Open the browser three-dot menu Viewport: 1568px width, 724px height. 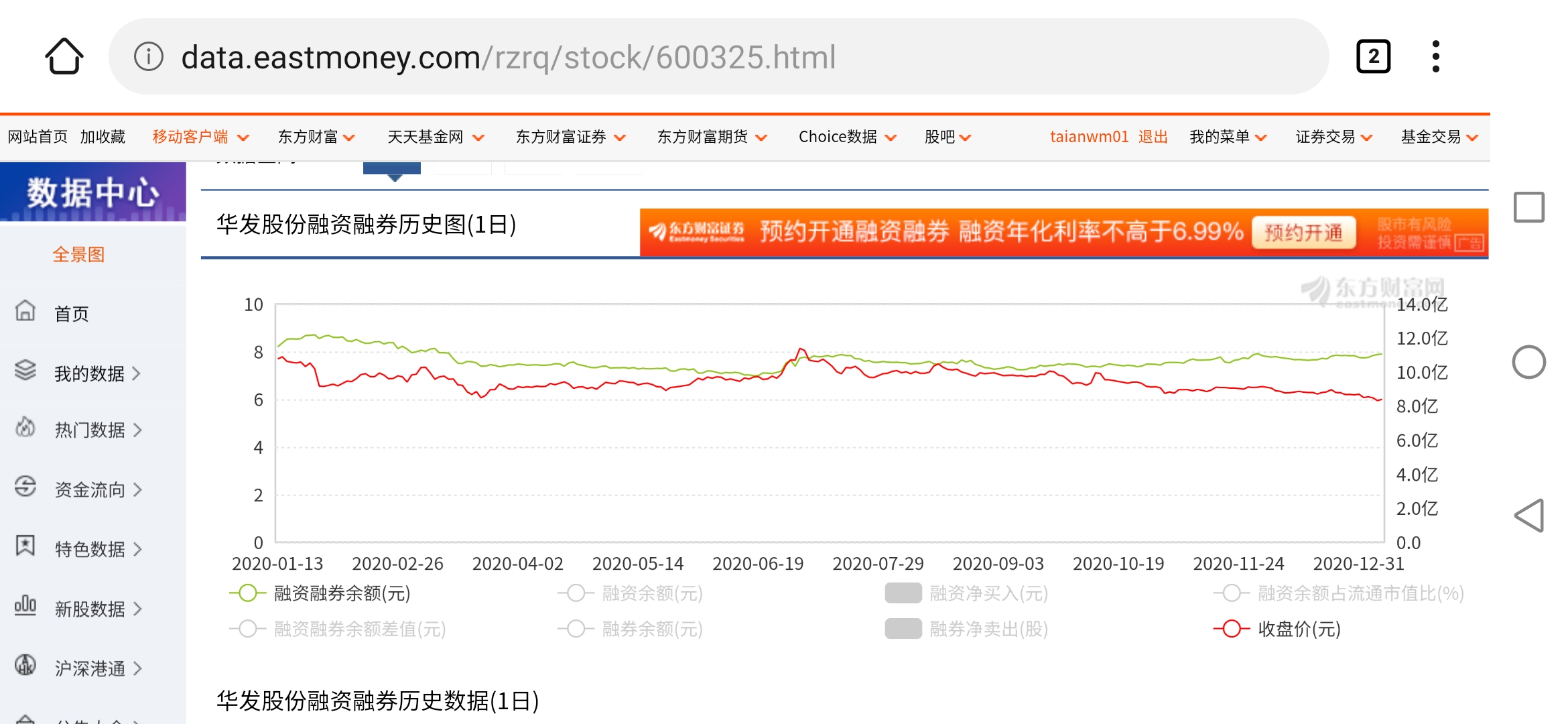pyautogui.click(x=1435, y=56)
